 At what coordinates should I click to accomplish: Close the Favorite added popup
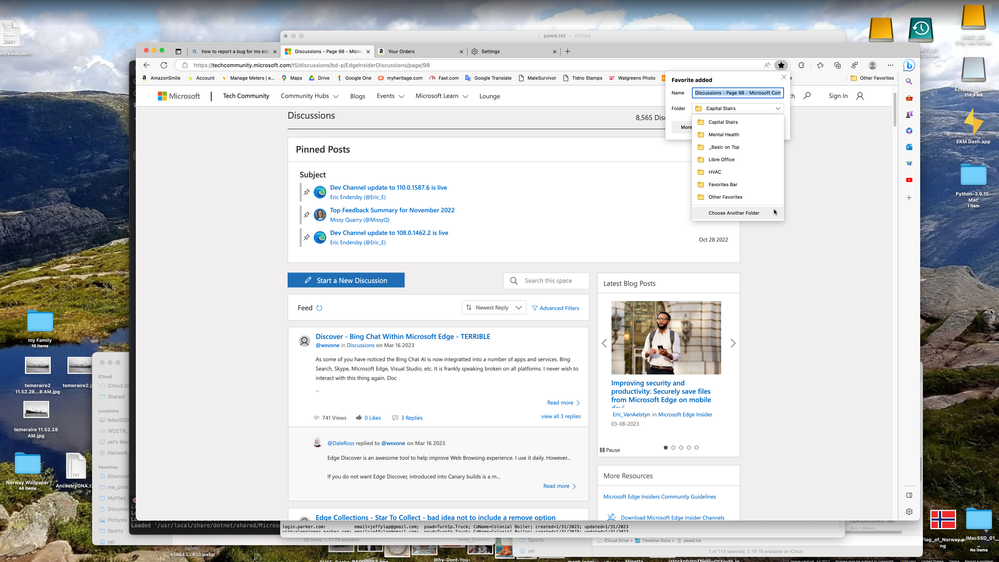point(784,77)
